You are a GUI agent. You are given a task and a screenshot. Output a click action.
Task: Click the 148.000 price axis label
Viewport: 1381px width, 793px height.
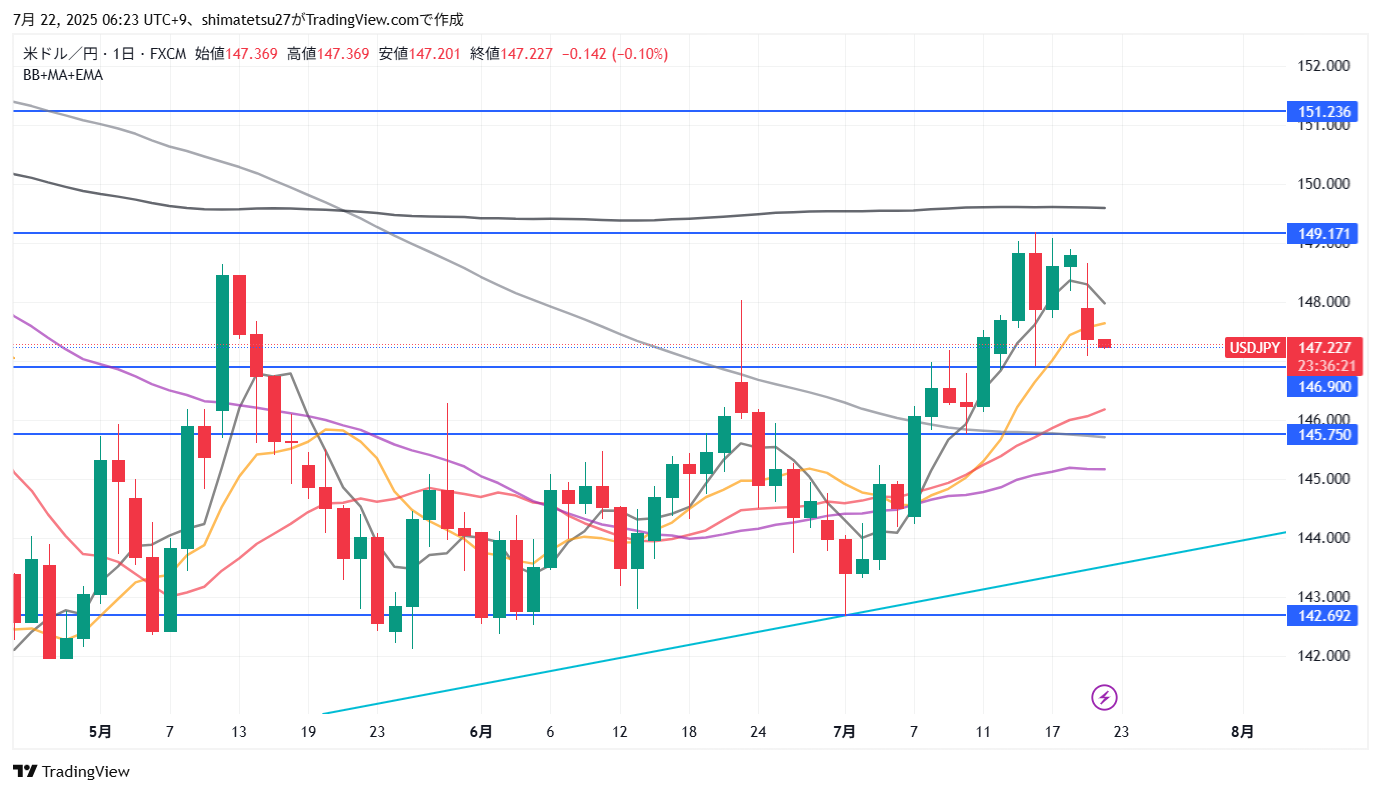point(1324,302)
